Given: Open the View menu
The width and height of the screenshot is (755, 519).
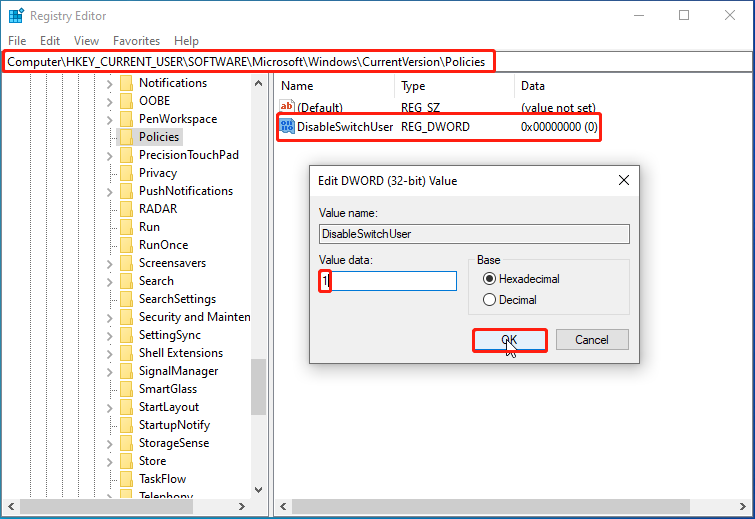Looking at the screenshot, I should pyautogui.click(x=87, y=41).
